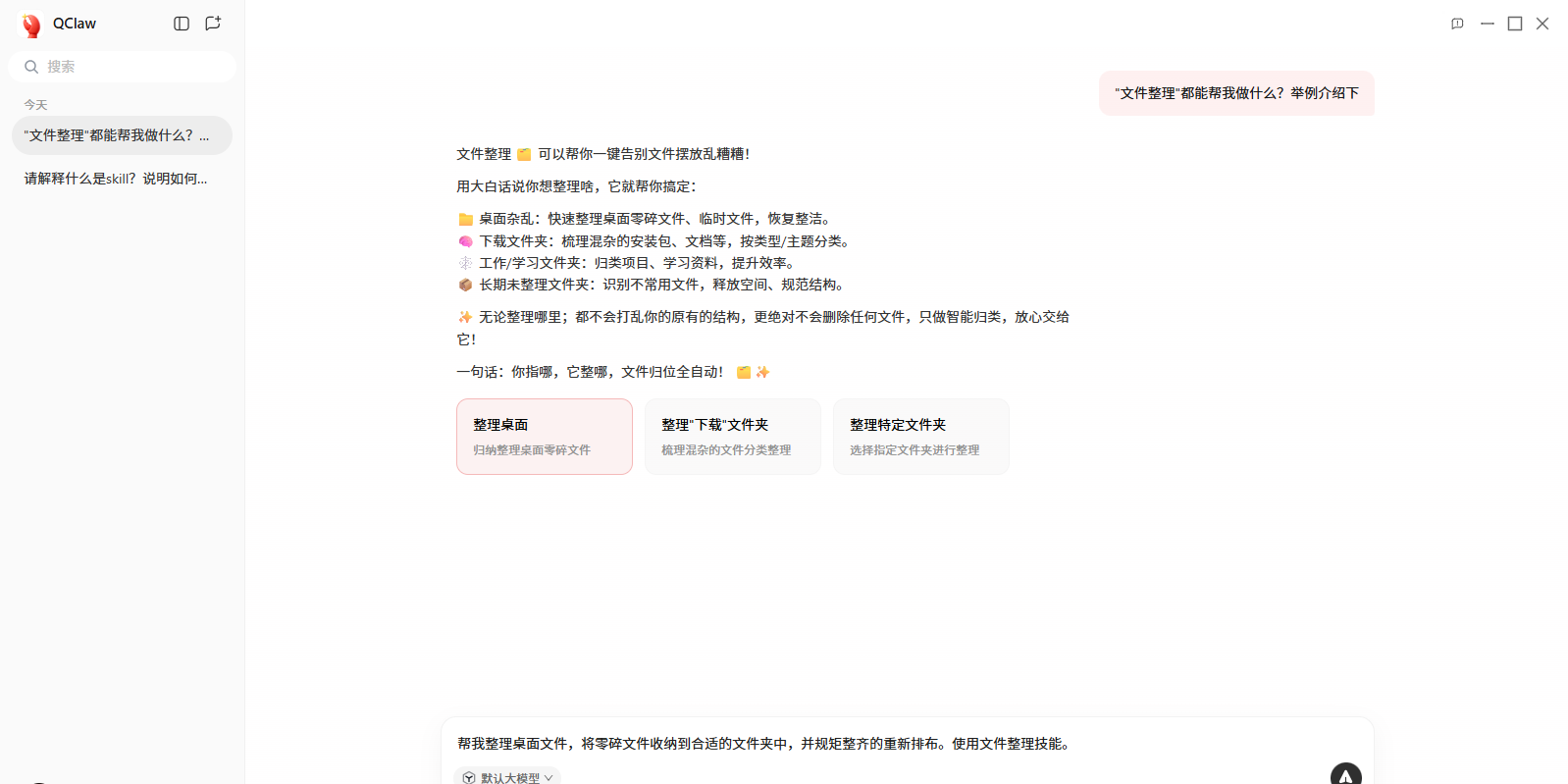
Task: Maximize the QClaw window
Action: [1515, 24]
